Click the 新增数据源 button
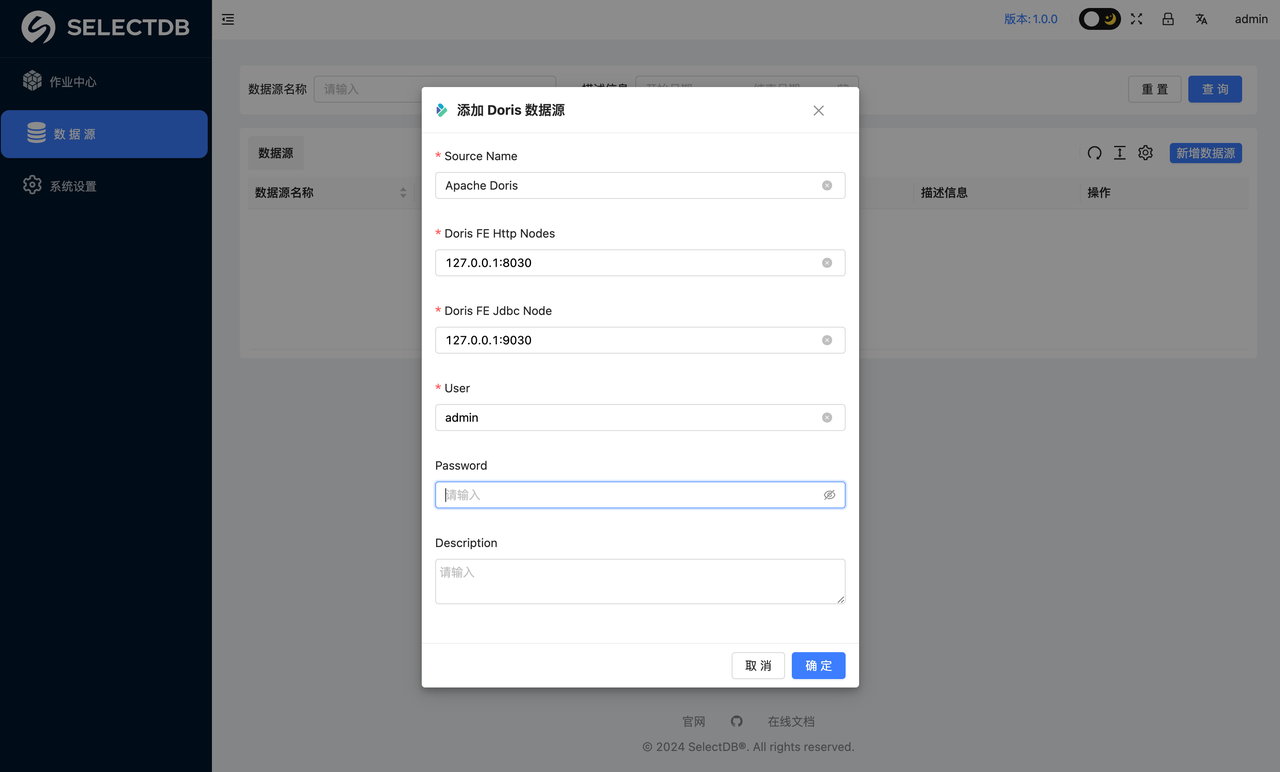 1206,153
